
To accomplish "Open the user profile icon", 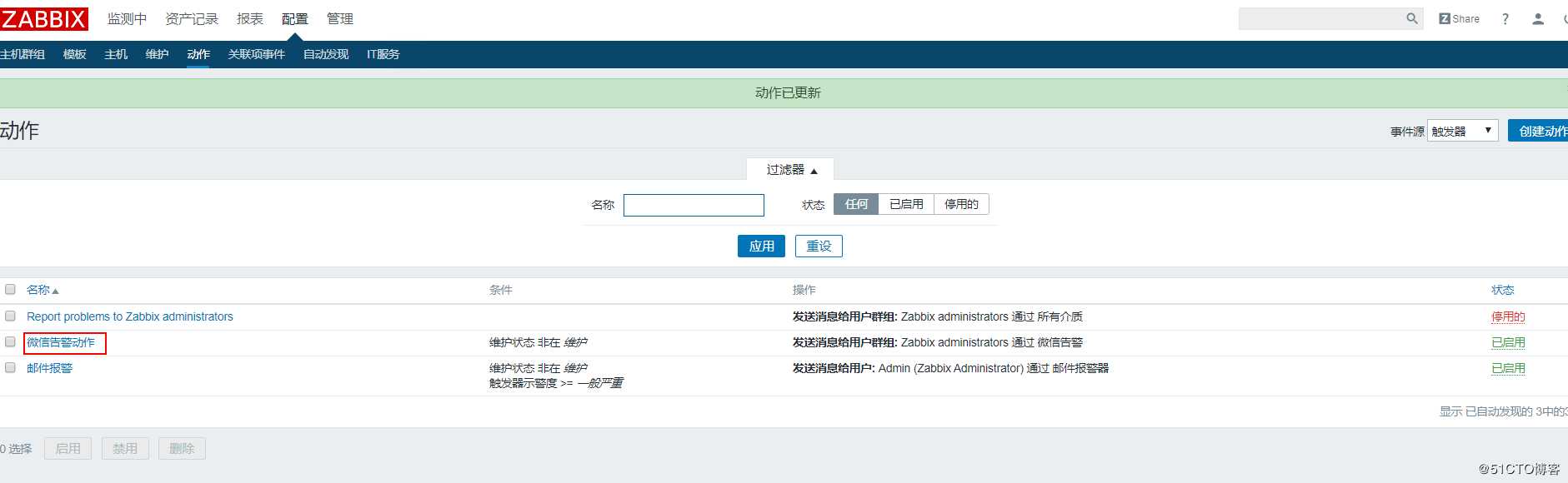I will pos(1538,18).
